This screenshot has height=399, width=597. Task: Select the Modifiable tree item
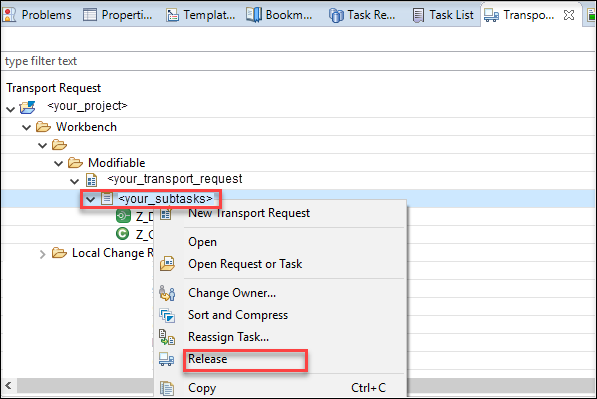click(x=117, y=163)
